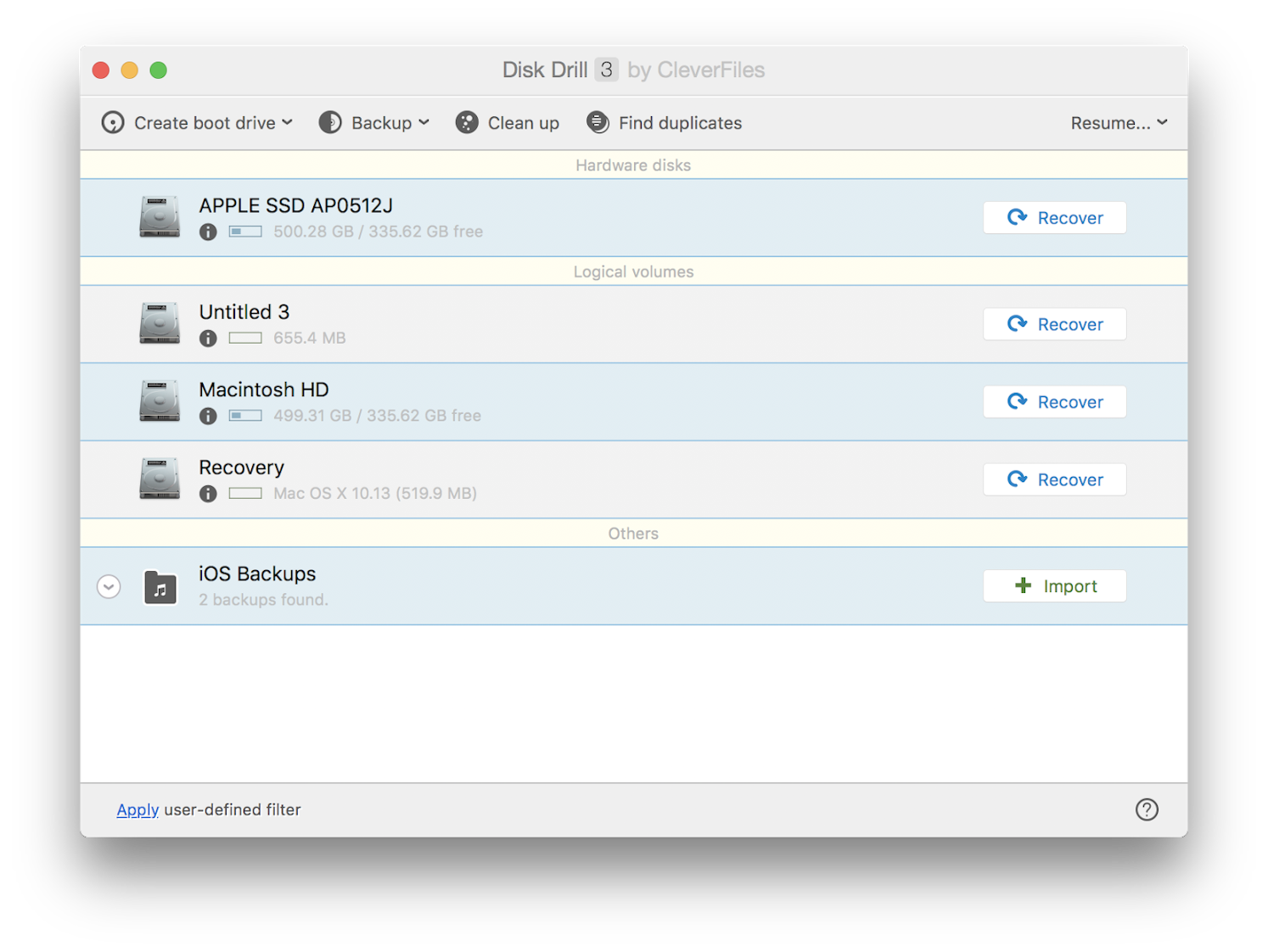Screen dimensions: 1268x952
Task: Click the Find duplicates icon
Action: pyautogui.click(x=598, y=122)
